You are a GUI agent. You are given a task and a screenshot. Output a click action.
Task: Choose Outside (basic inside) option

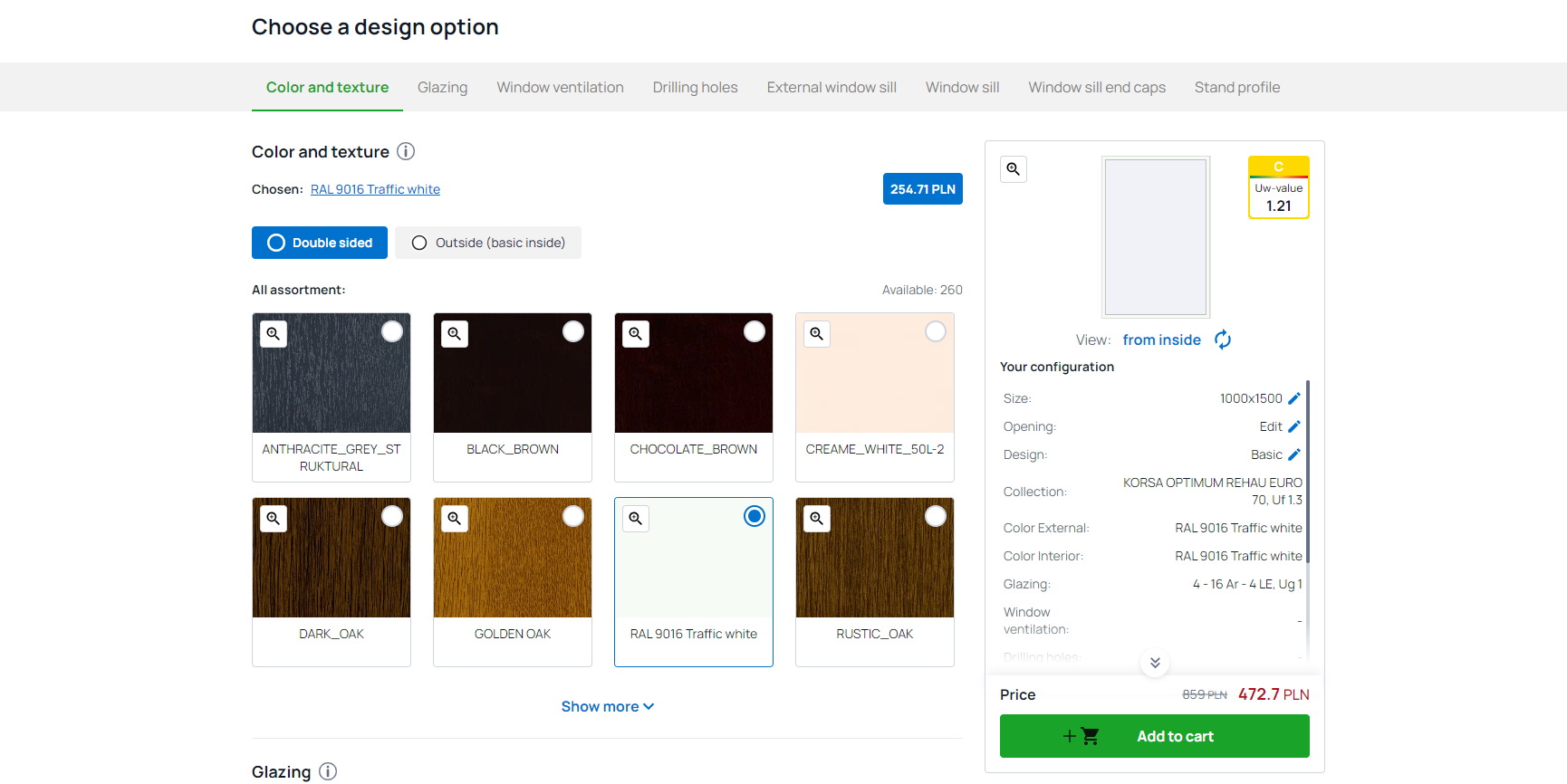coord(488,243)
